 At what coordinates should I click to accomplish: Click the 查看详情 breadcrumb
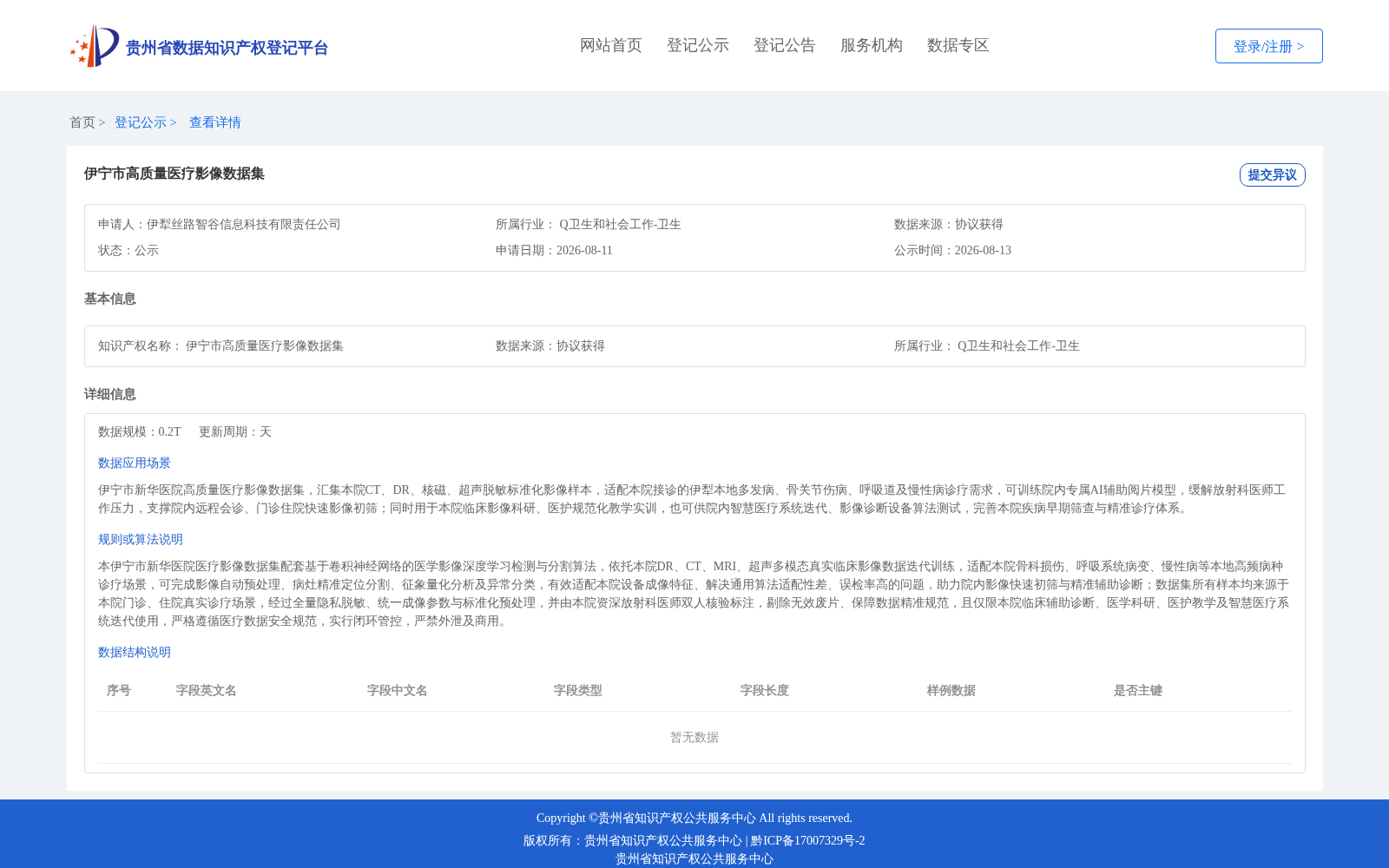click(x=215, y=122)
